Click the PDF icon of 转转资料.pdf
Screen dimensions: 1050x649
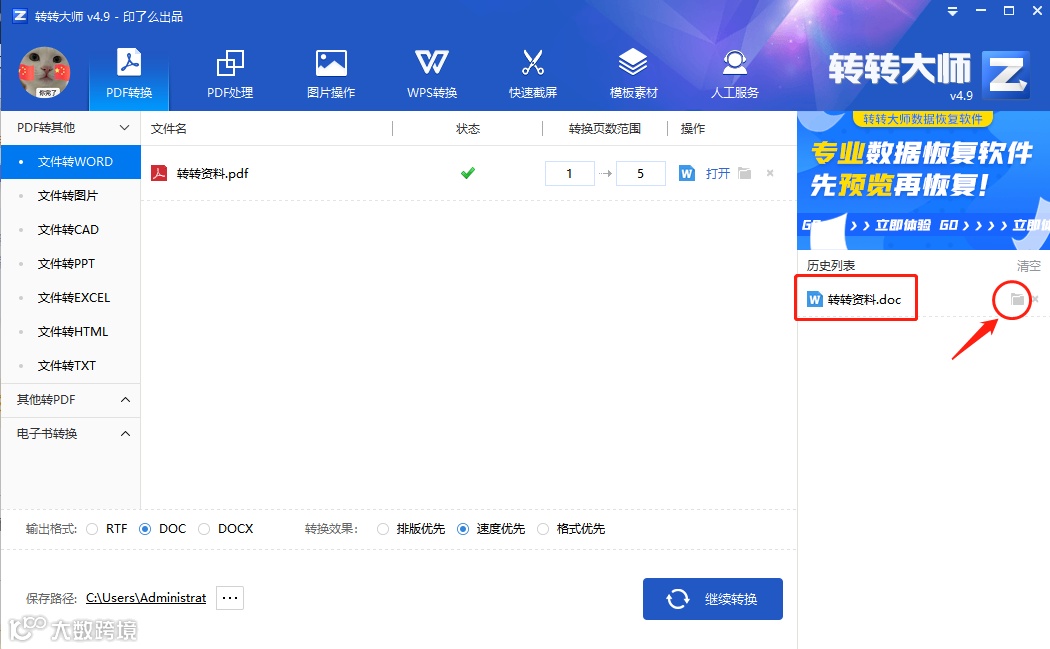coord(159,173)
